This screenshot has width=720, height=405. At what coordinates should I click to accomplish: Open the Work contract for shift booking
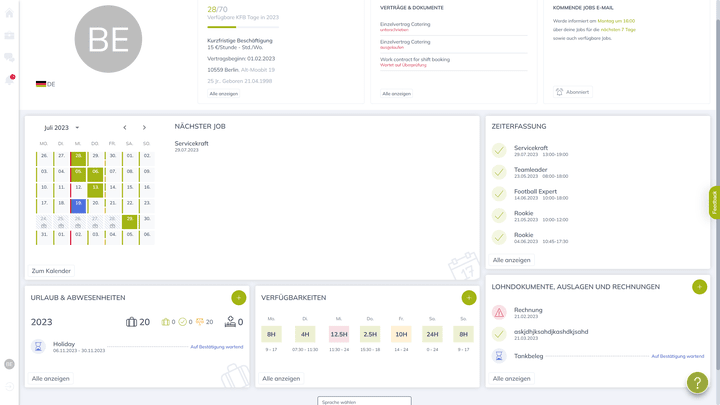click(414, 59)
